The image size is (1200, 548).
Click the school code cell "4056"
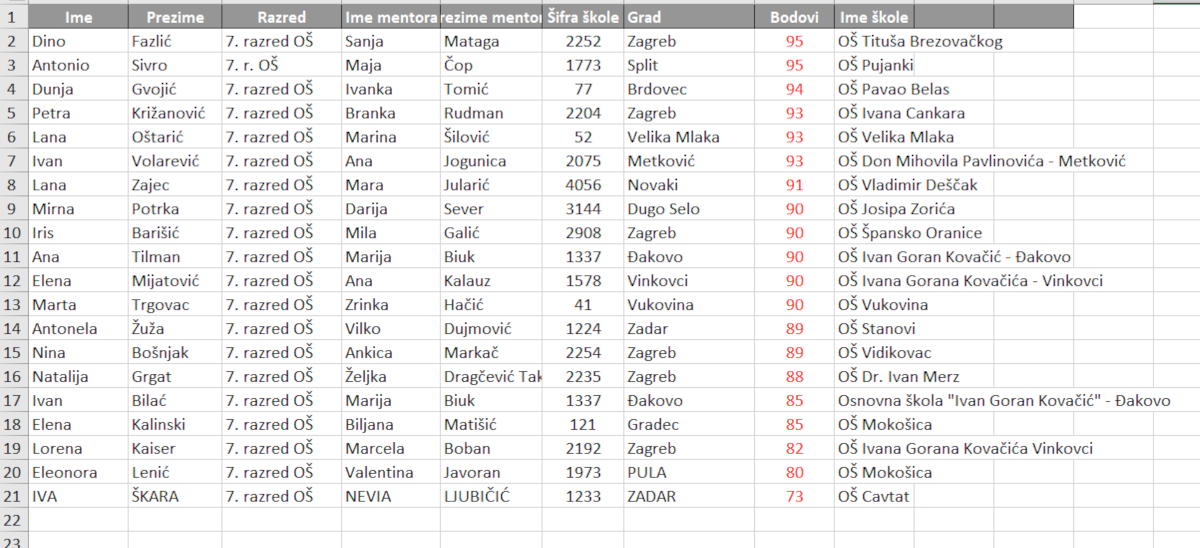pos(583,185)
